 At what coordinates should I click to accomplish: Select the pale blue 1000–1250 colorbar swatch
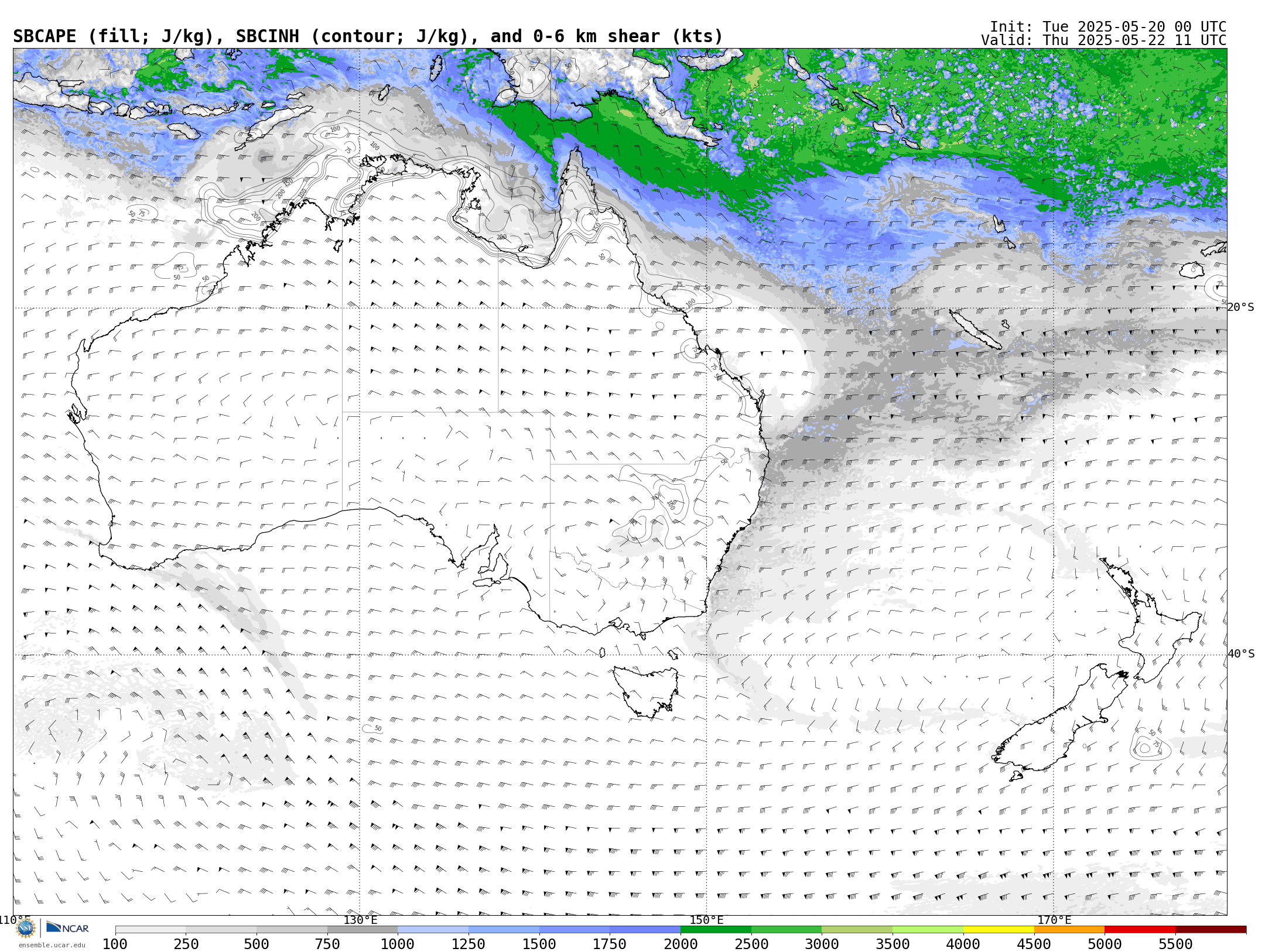point(433,930)
